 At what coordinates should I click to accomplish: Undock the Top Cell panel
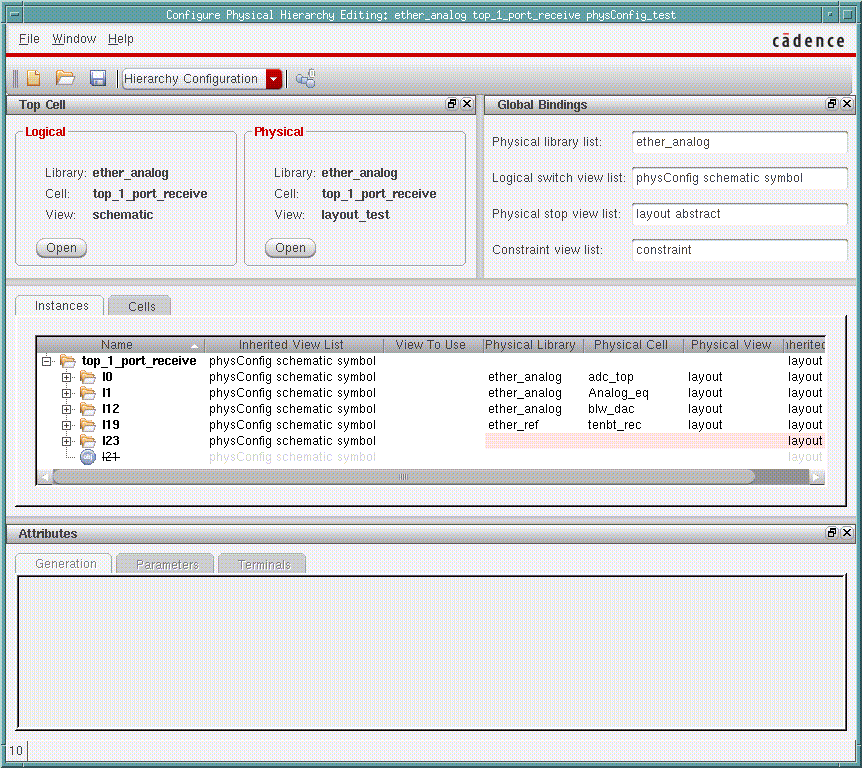pos(452,104)
